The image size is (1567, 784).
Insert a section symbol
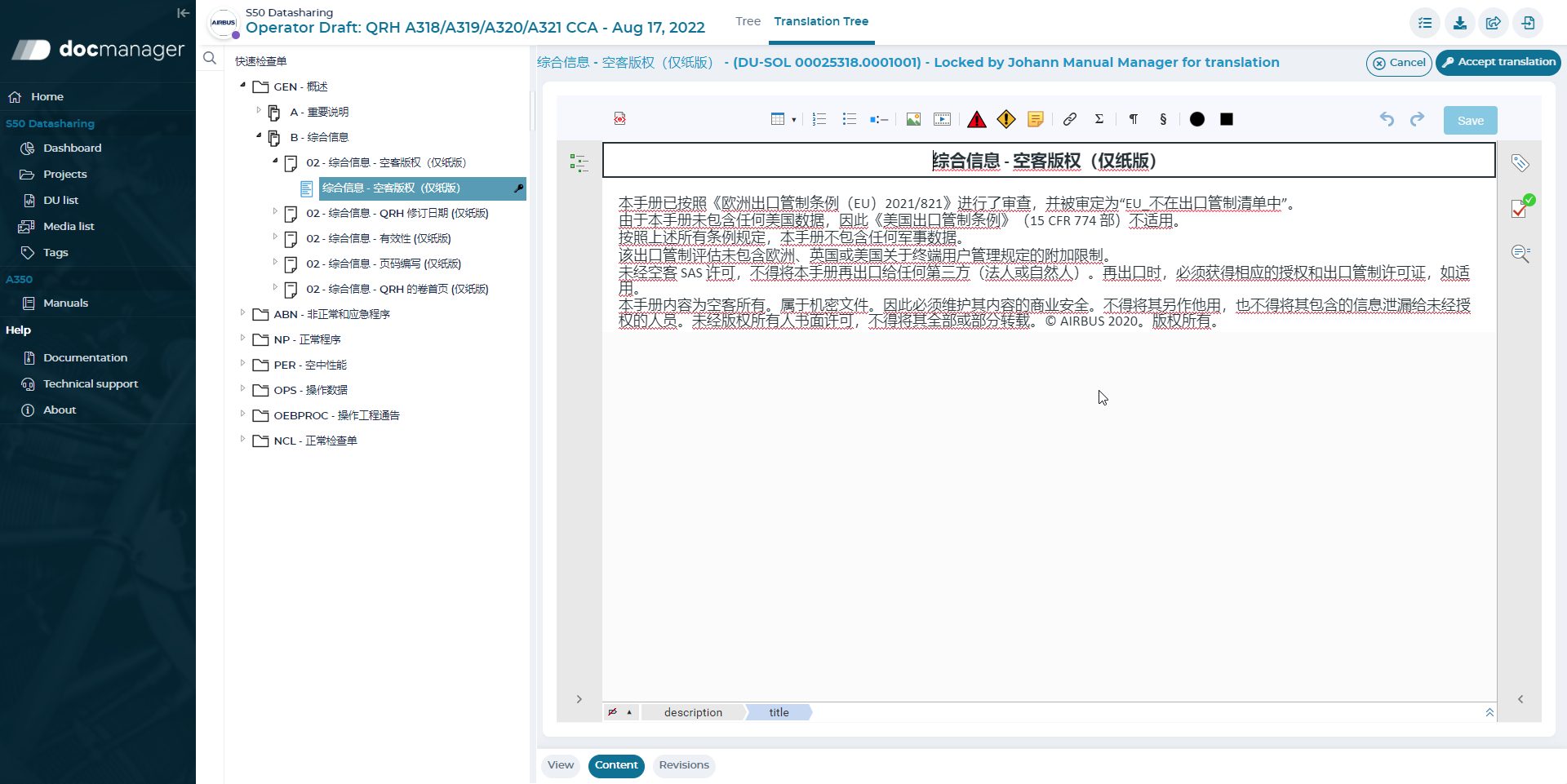(x=1163, y=119)
